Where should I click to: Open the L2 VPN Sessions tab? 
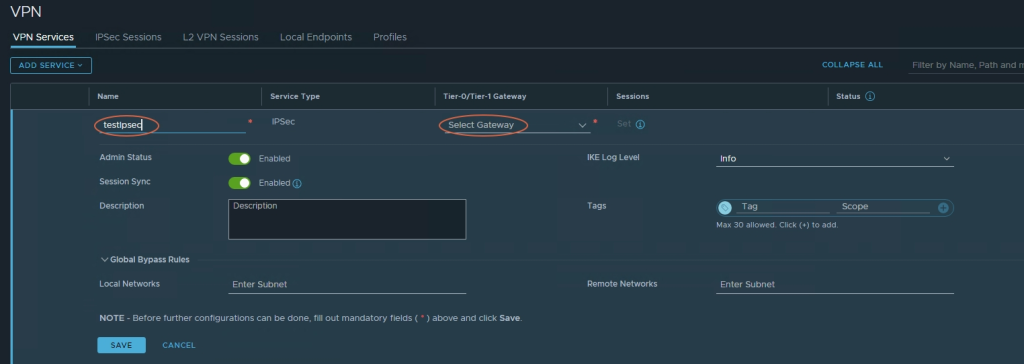tap(221, 37)
